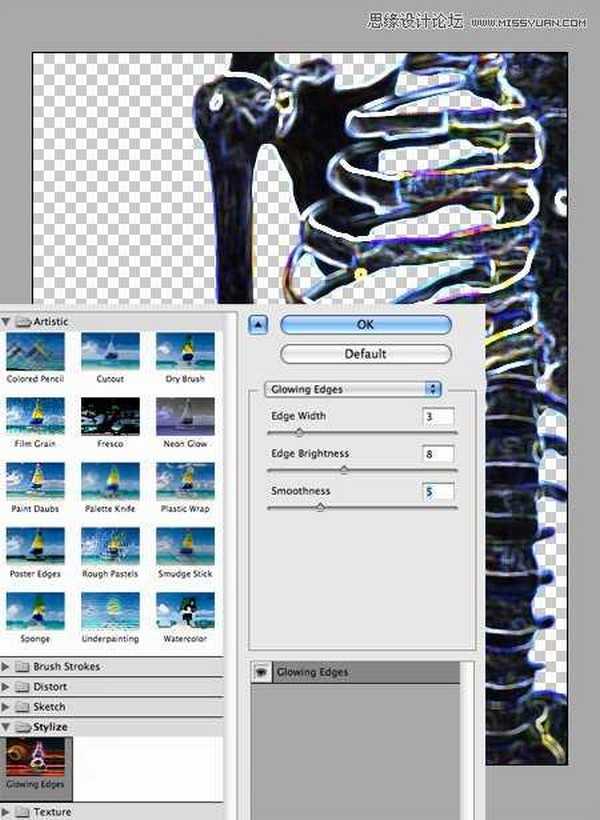
Task: Click the Edge Width value field
Action: pos(438,416)
